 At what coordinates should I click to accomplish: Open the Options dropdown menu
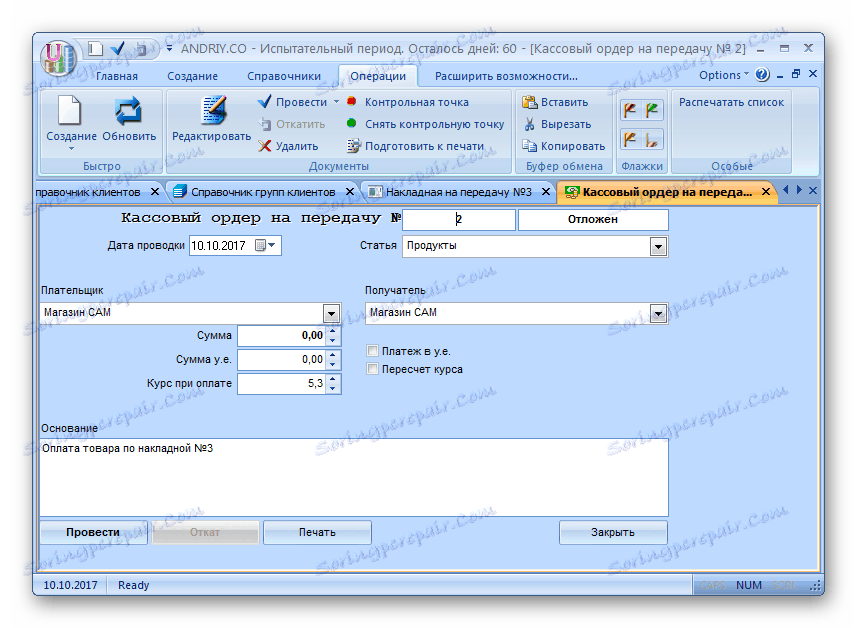(x=724, y=75)
